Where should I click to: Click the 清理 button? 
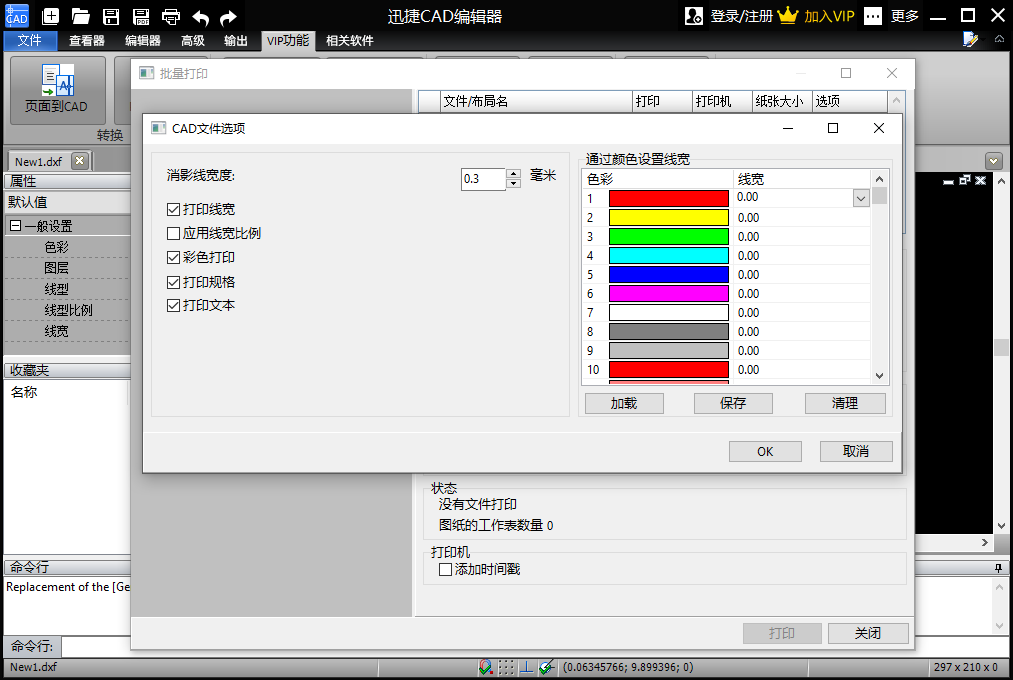[845, 404]
